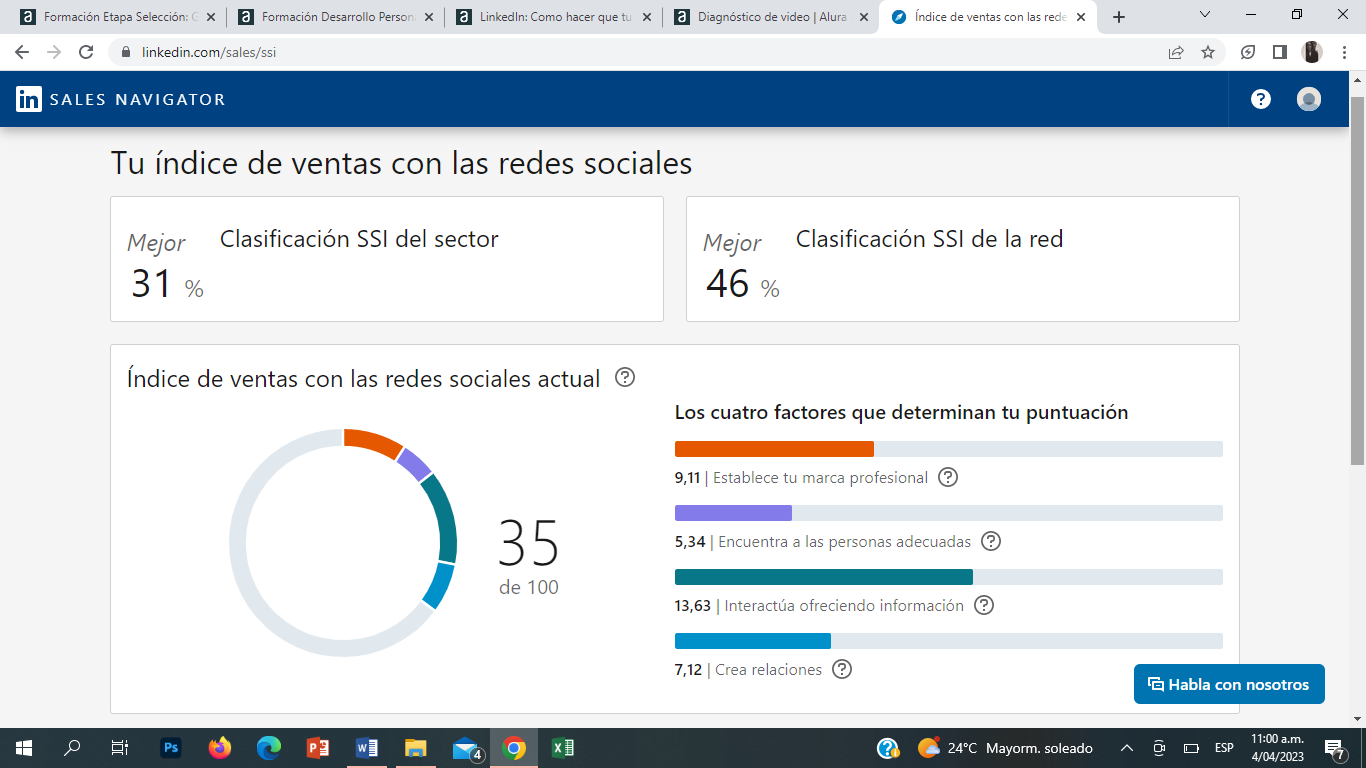Launch Photoshop from the taskbar

tap(171, 748)
